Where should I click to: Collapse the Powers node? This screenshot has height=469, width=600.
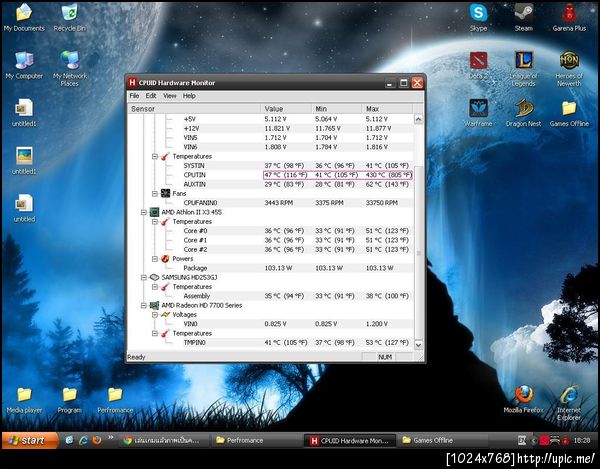(x=155, y=259)
